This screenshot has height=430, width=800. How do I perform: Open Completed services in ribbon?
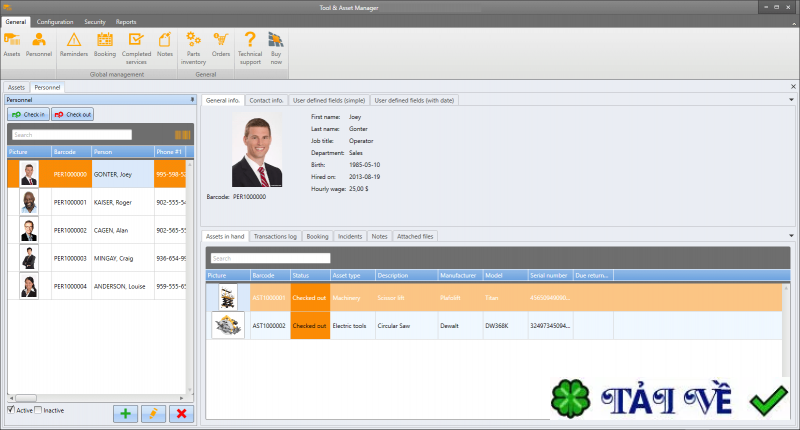(135, 44)
